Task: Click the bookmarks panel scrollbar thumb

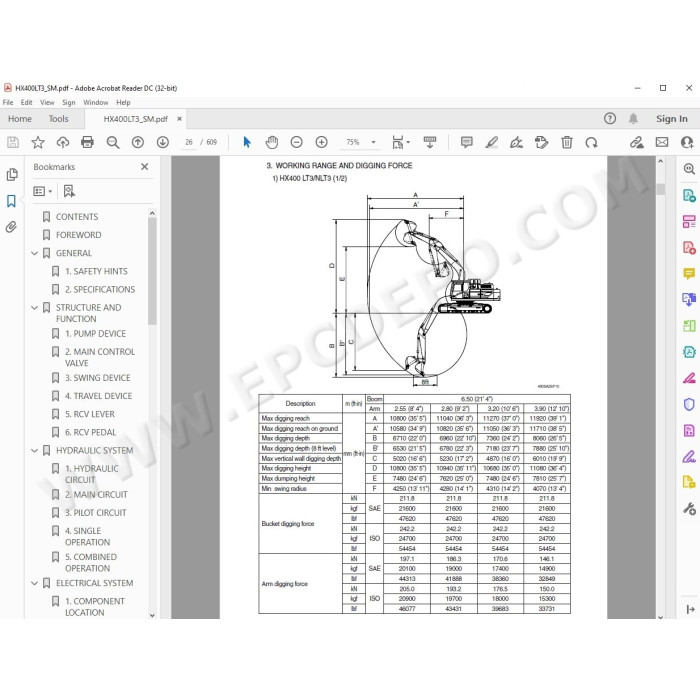Action: click(152, 271)
